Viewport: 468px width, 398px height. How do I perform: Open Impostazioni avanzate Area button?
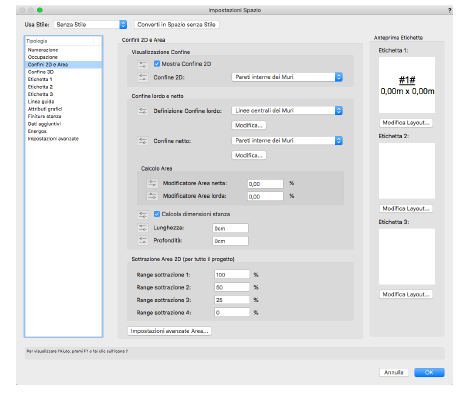[x=169, y=331]
